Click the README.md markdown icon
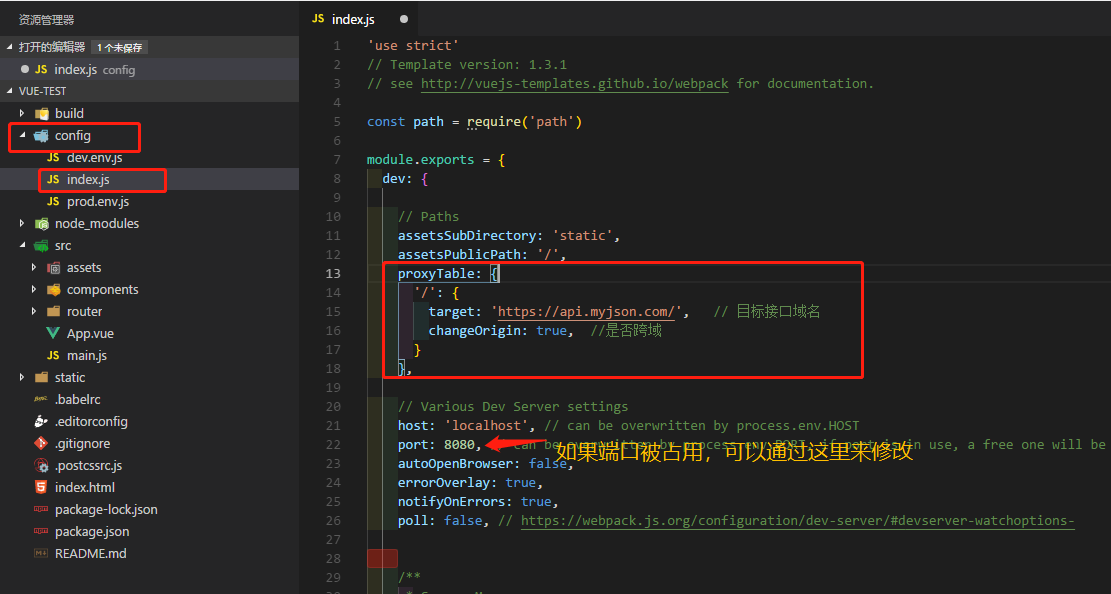The height and width of the screenshot is (594, 1111). [x=41, y=554]
